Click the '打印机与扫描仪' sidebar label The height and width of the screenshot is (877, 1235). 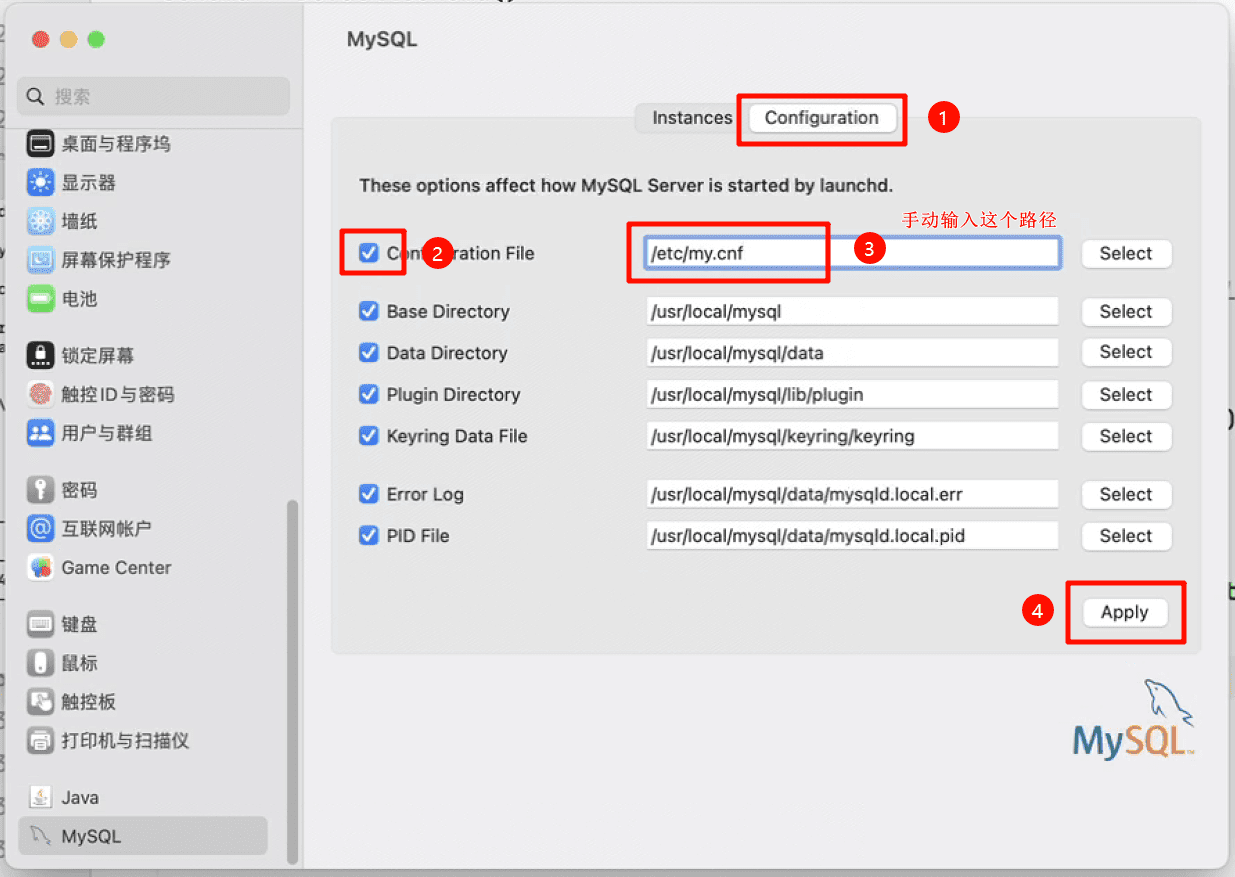125,741
